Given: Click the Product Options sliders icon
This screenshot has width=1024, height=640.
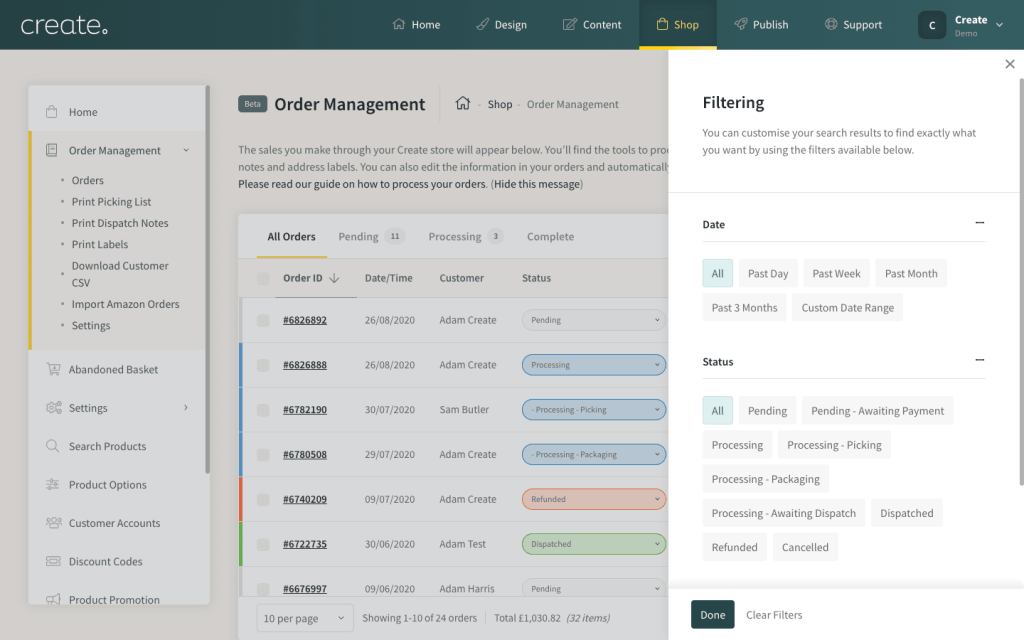Looking at the screenshot, I should (52, 485).
